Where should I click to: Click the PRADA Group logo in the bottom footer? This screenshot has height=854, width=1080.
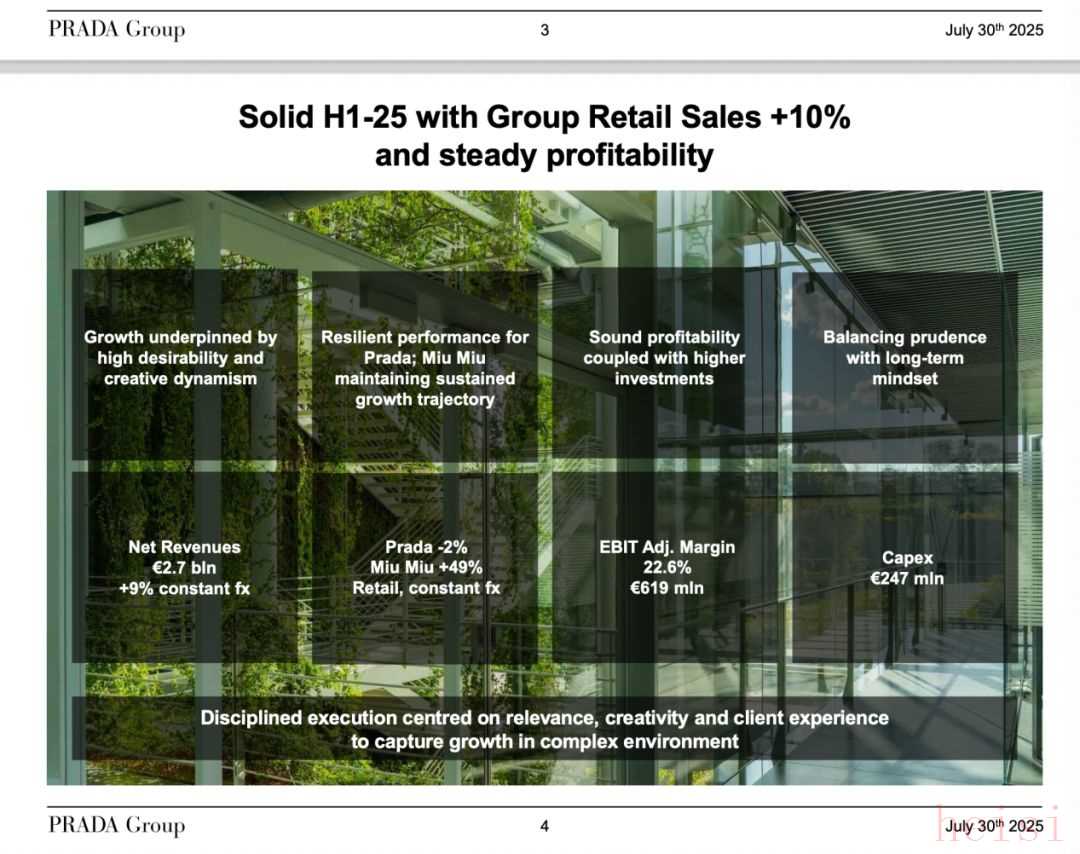coord(116,826)
